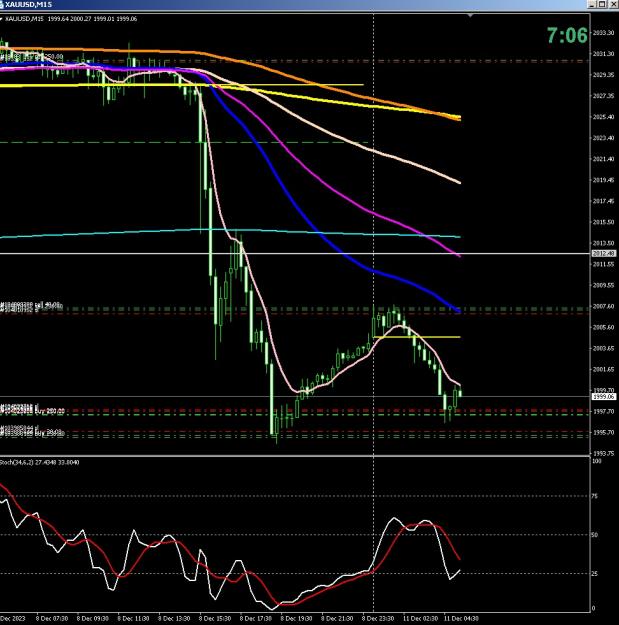Click the 2007.60 price scale label
619x625 pixels.
click(603, 307)
